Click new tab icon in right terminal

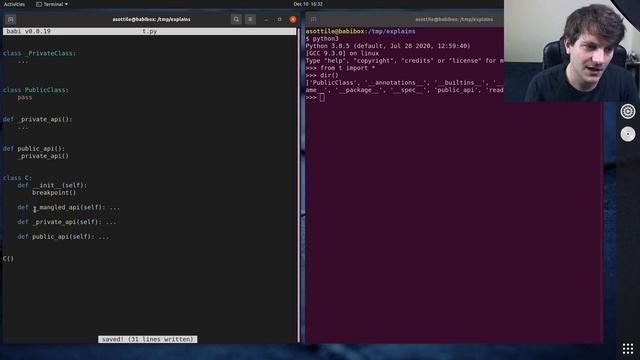tap(313, 19)
